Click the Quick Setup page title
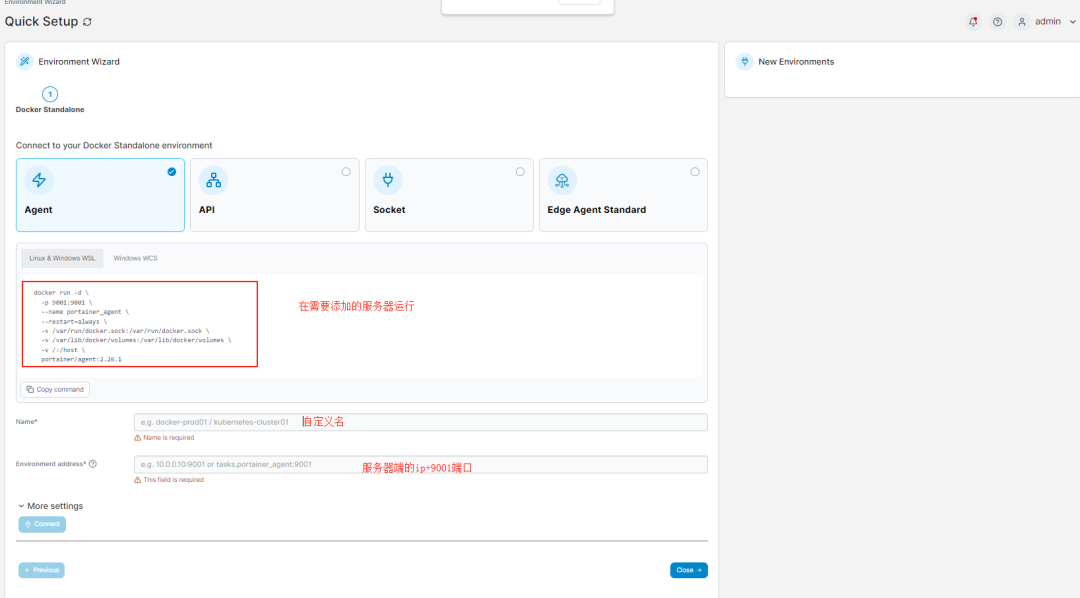The height and width of the screenshot is (598, 1080). (41, 21)
